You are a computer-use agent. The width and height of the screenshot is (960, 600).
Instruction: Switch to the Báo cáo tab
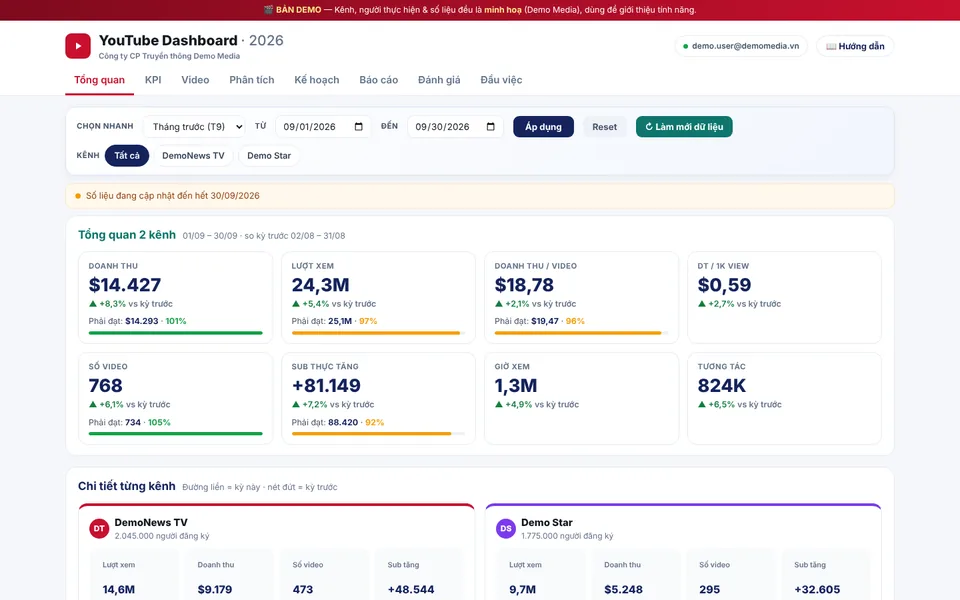click(378, 80)
